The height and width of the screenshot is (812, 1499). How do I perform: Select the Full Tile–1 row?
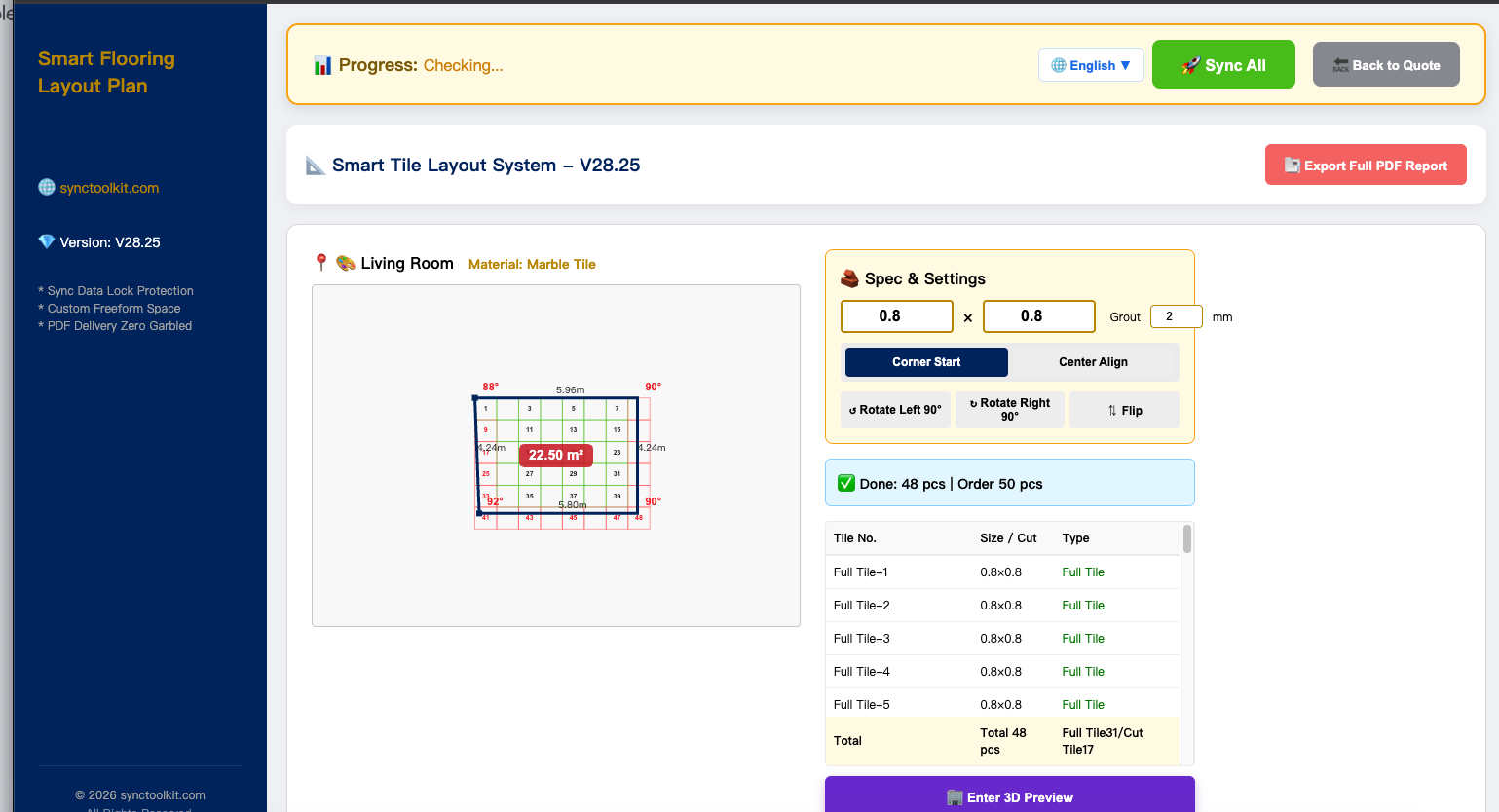tap(1002, 572)
